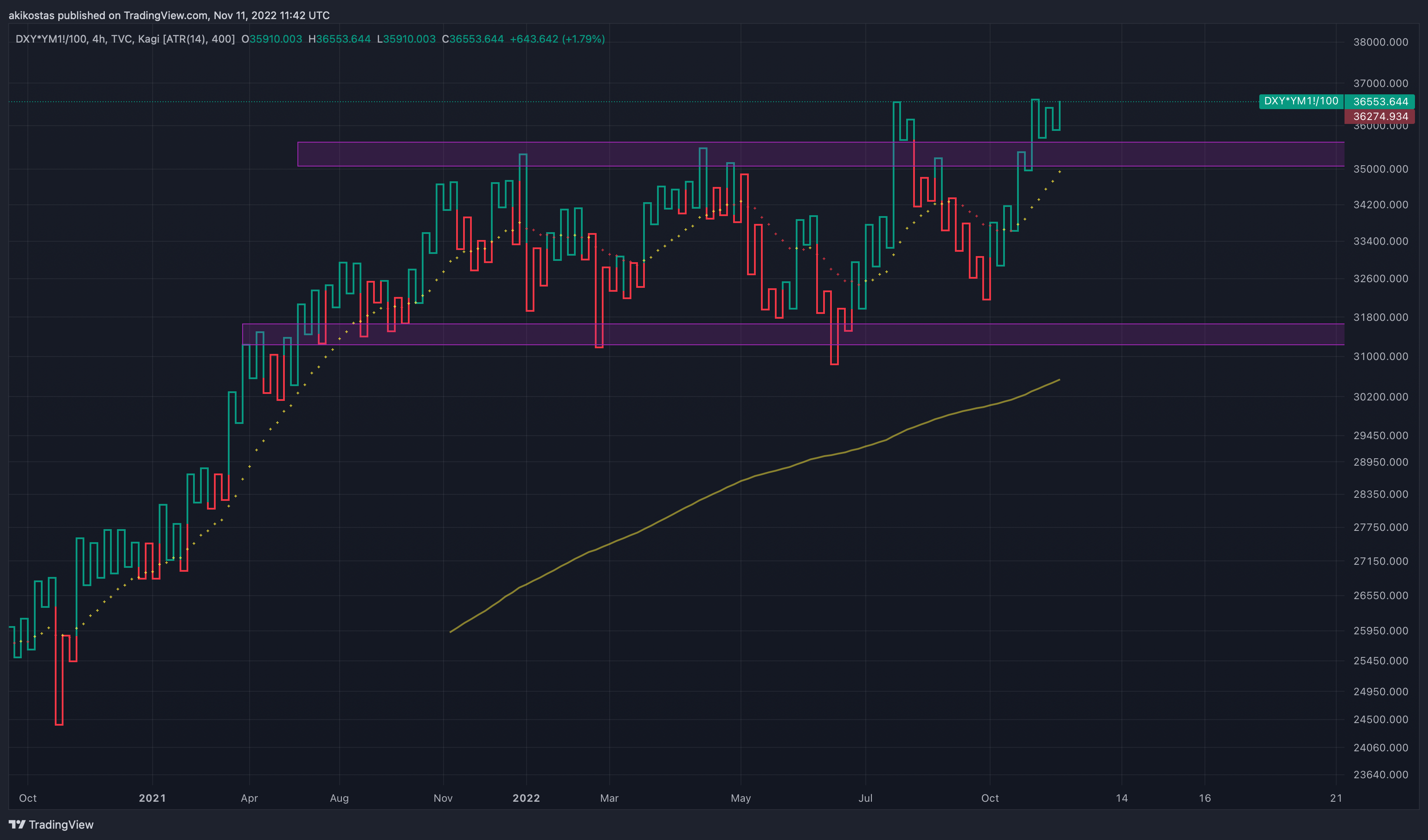
Task: Click the 26550.000 price axis label
Action: point(1381,596)
